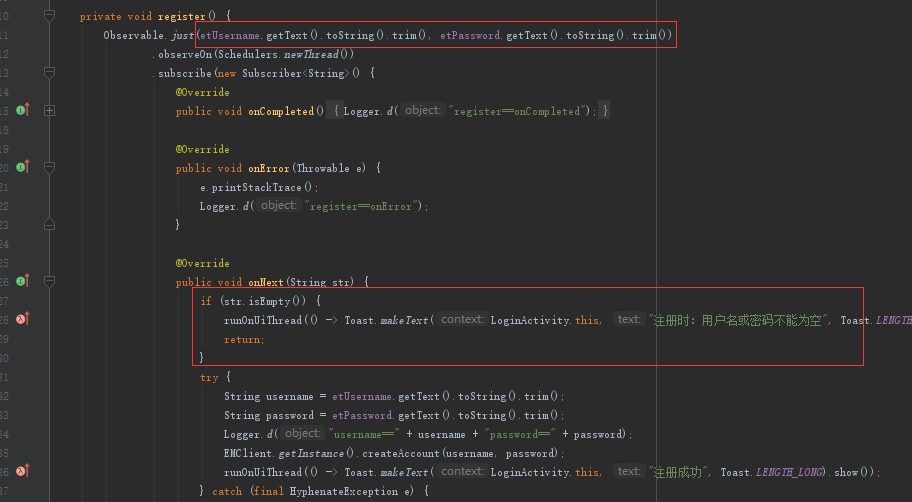Click the username variable in its String declaration

point(290,396)
